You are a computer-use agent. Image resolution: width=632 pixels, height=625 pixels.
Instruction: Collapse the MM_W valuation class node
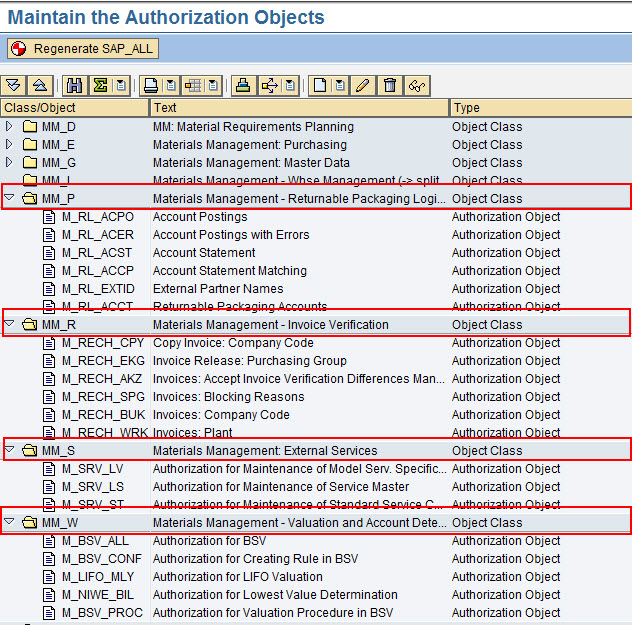click(x=10, y=523)
